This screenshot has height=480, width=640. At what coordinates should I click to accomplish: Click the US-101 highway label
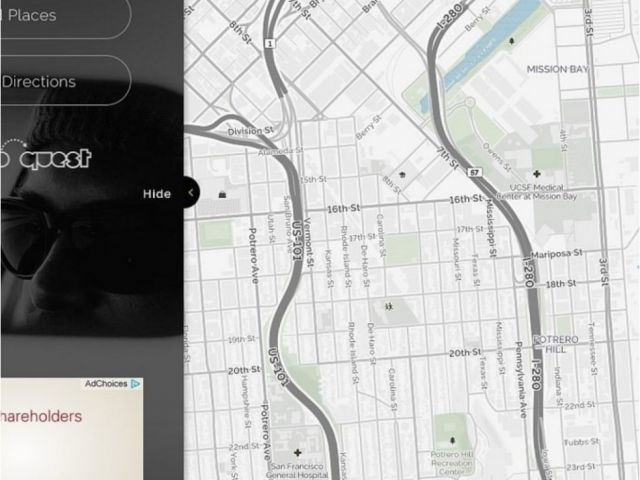pos(297,238)
